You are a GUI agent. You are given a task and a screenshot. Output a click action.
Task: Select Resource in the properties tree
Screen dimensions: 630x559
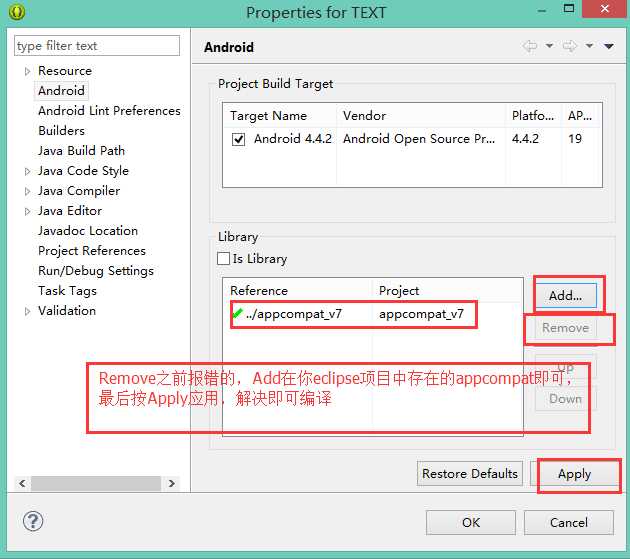tap(65, 71)
